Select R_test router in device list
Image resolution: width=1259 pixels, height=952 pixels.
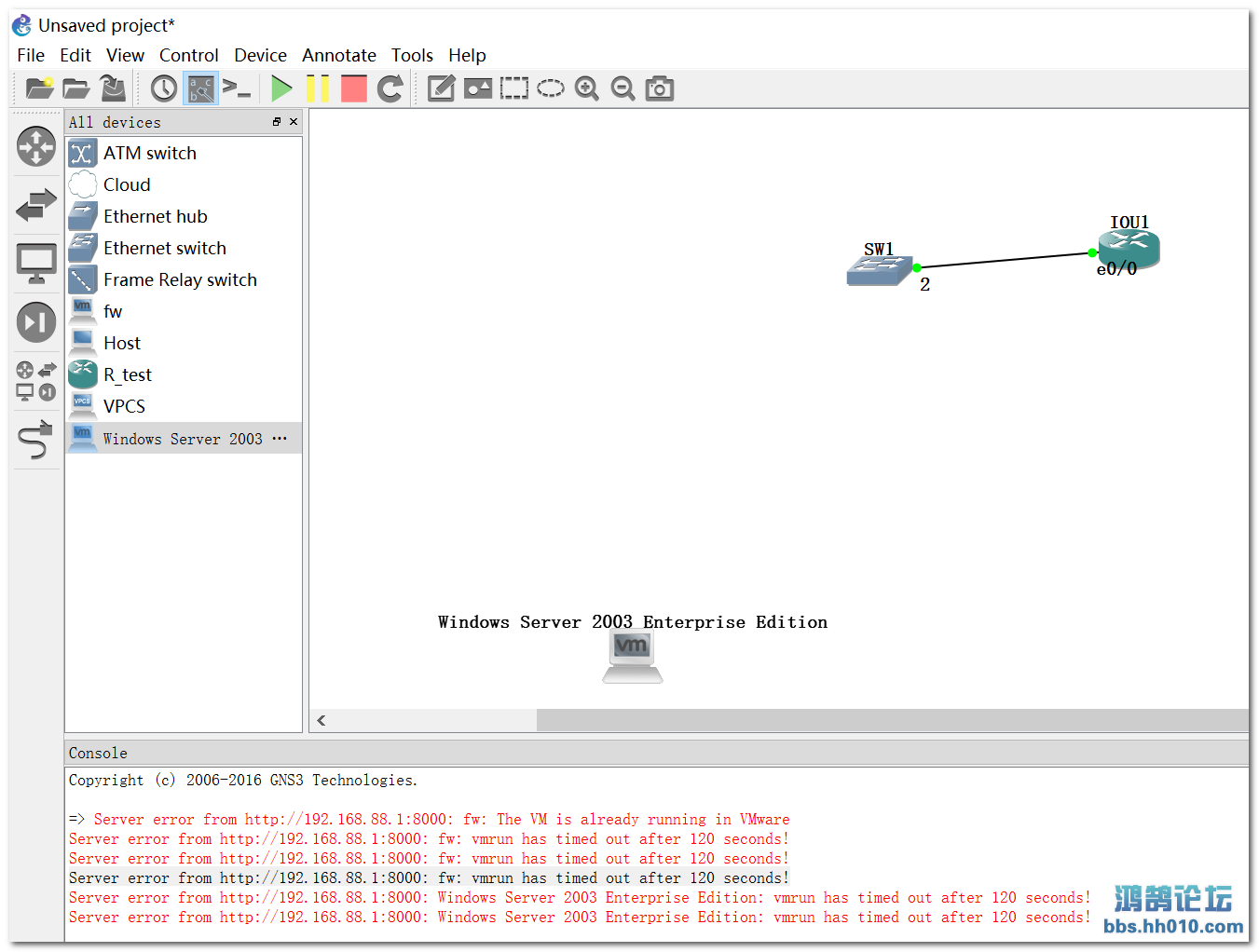point(184,374)
